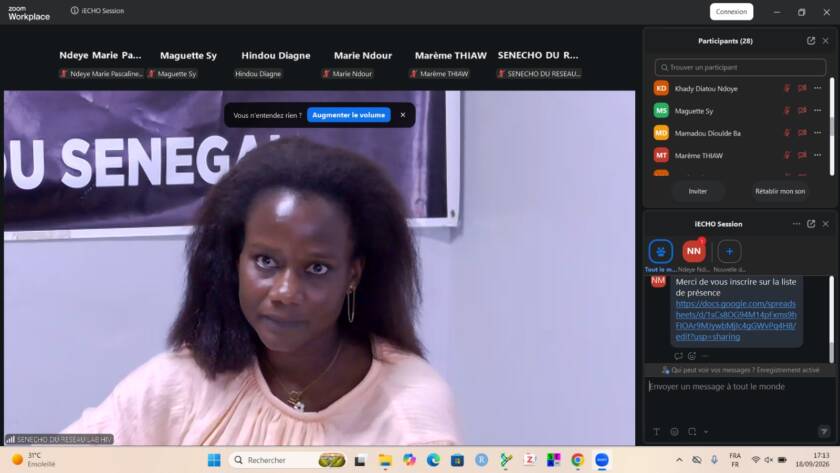Select Marème THIAW participant tile in top strip
The height and width of the screenshot is (473, 840).
point(451,64)
